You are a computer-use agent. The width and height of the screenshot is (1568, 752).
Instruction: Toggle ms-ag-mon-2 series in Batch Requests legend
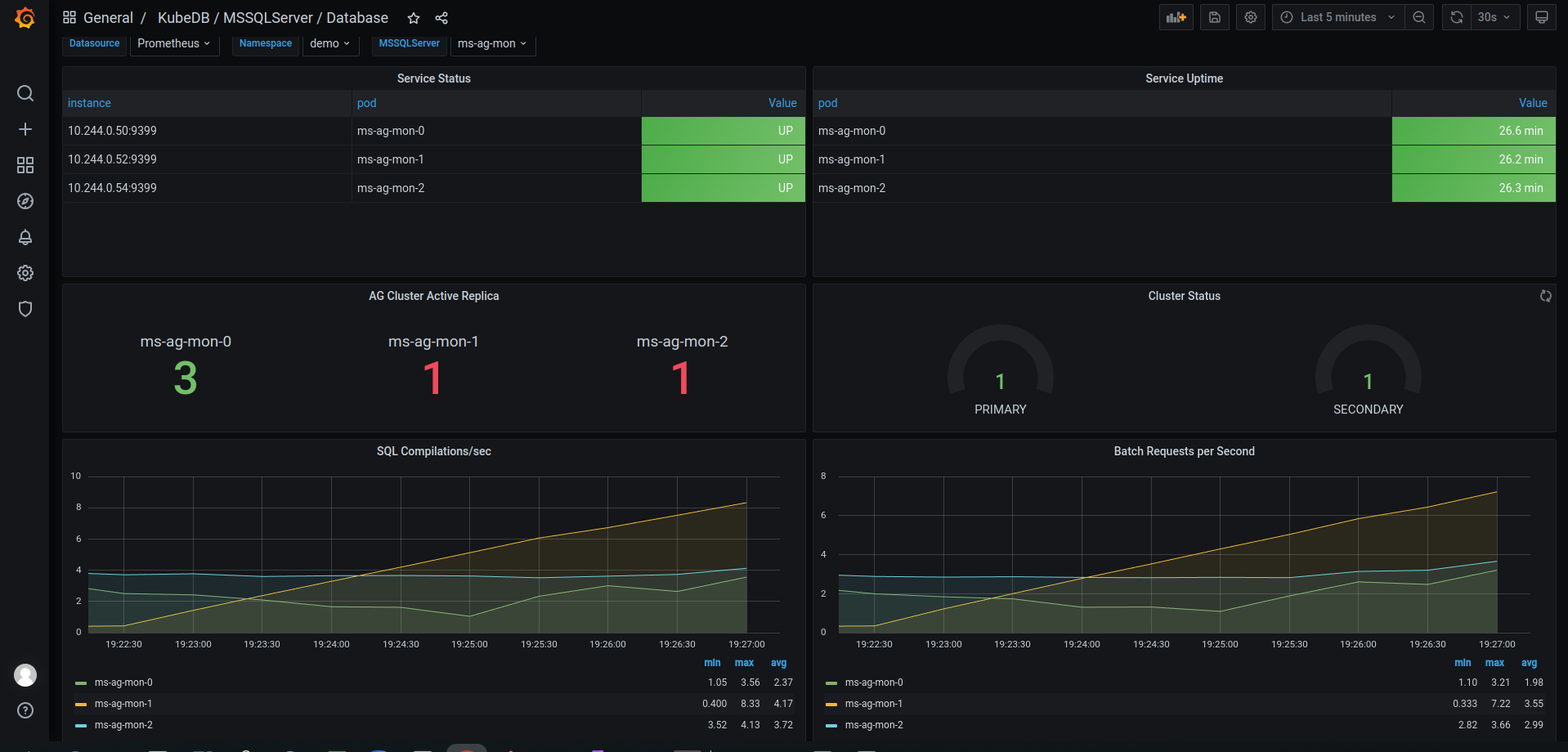(874, 725)
